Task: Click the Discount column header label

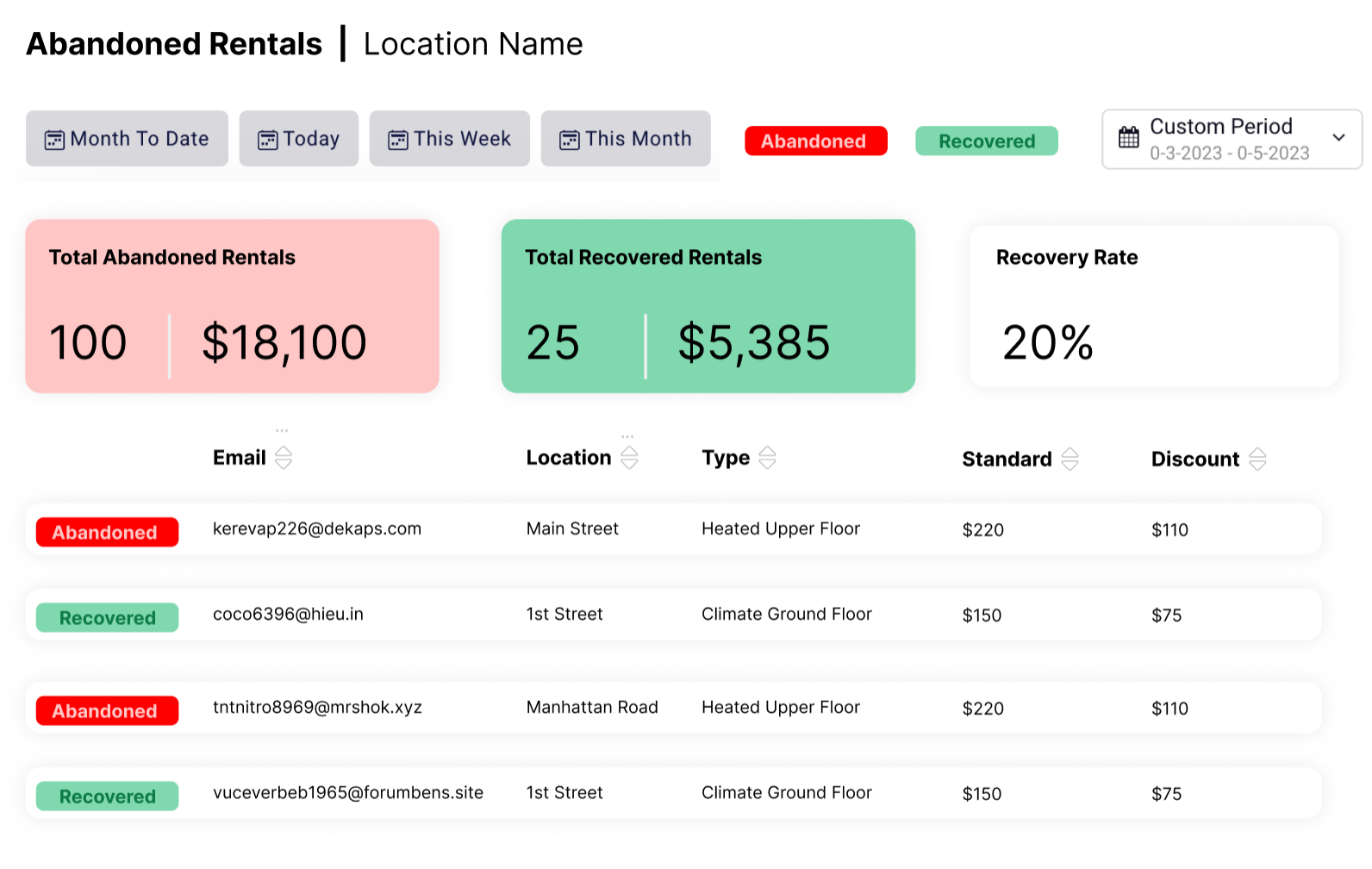Action: click(x=1195, y=460)
